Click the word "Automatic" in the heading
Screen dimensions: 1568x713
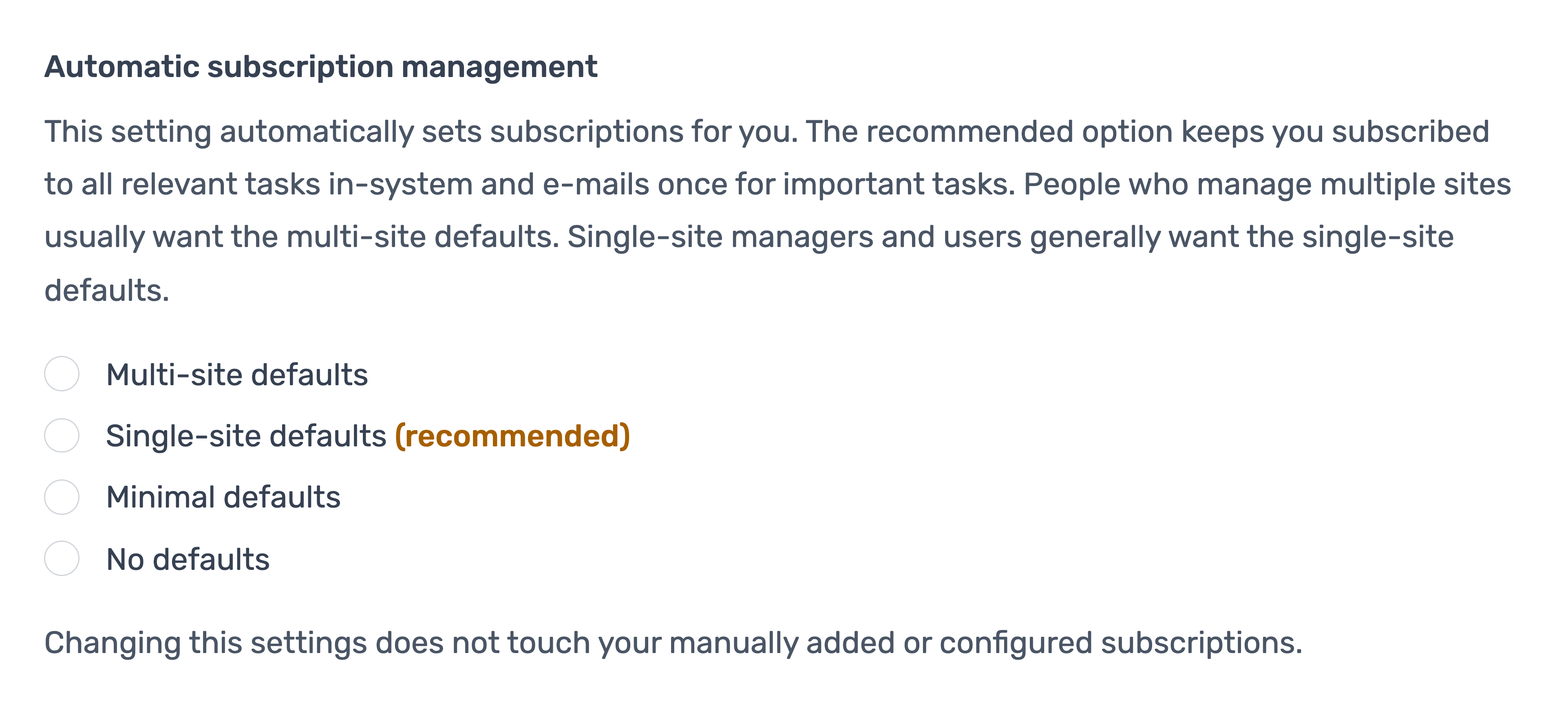click(x=122, y=67)
